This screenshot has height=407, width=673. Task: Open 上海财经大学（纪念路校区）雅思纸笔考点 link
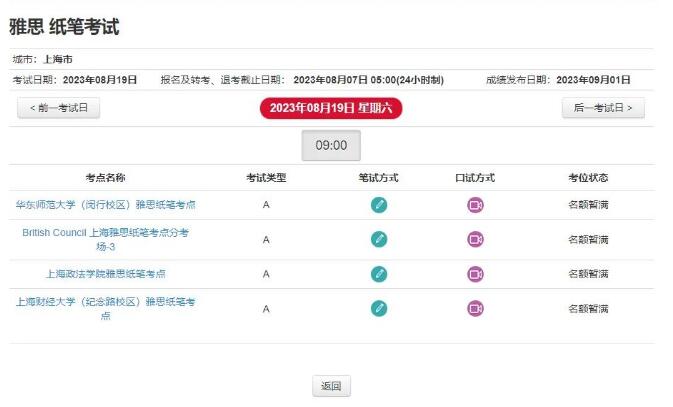[106, 309]
